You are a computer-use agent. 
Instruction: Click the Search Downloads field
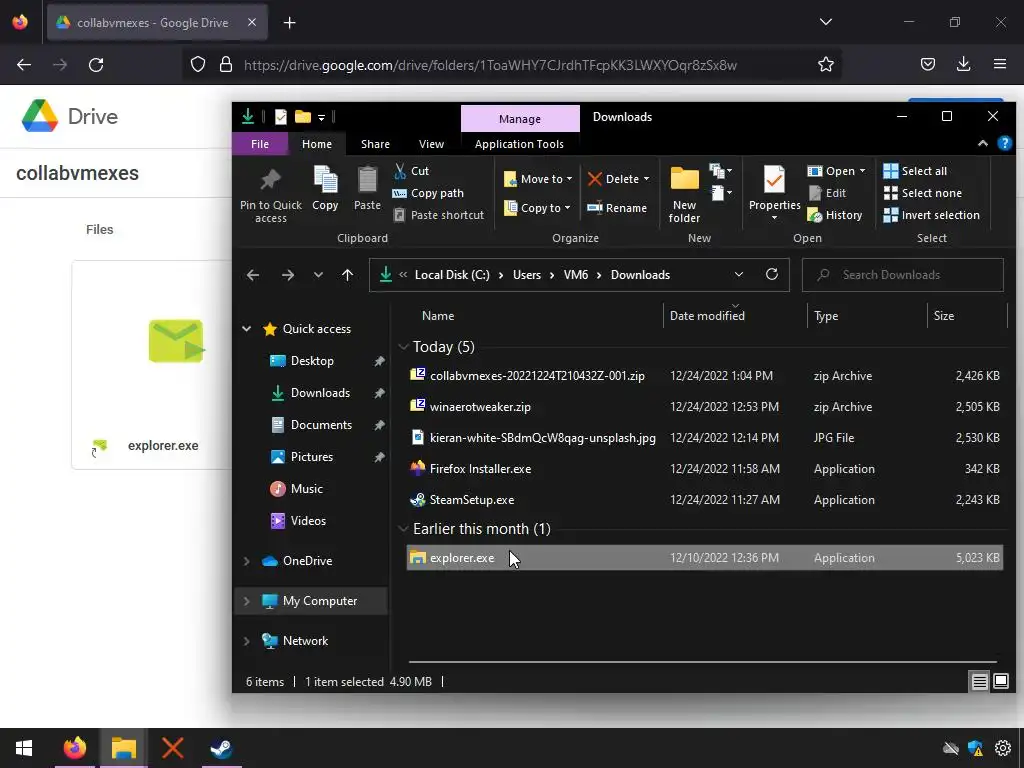coord(903,275)
